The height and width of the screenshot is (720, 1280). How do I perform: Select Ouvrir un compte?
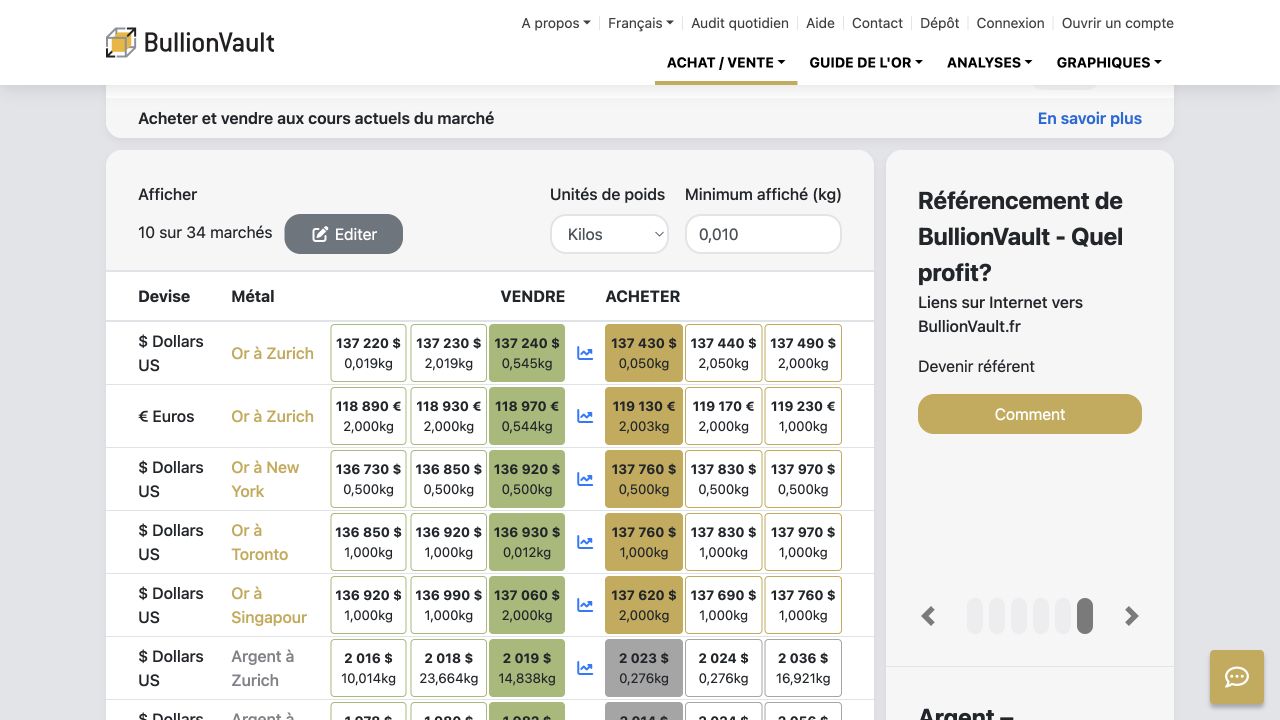(1118, 23)
